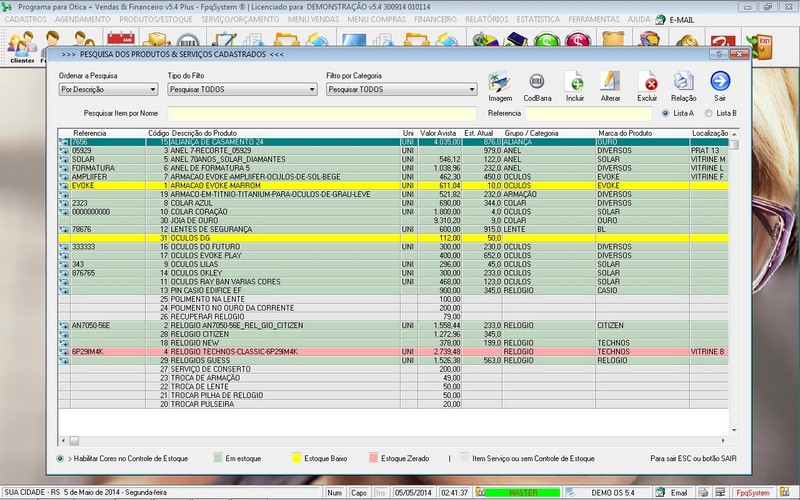
Task: Open Clientes icon in main toolbar
Action: [x=21, y=44]
